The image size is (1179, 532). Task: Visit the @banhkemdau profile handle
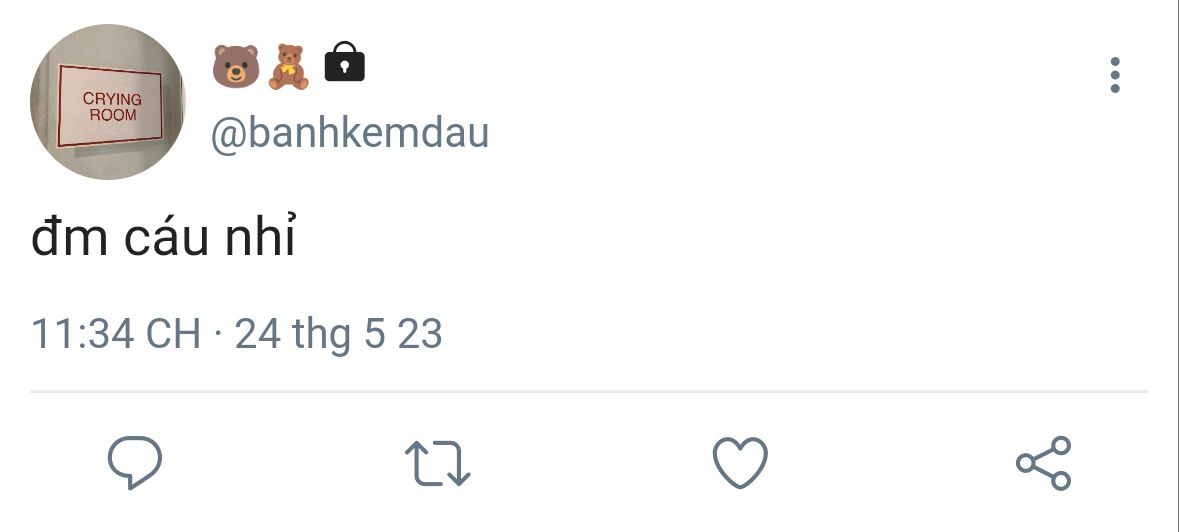tap(349, 133)
